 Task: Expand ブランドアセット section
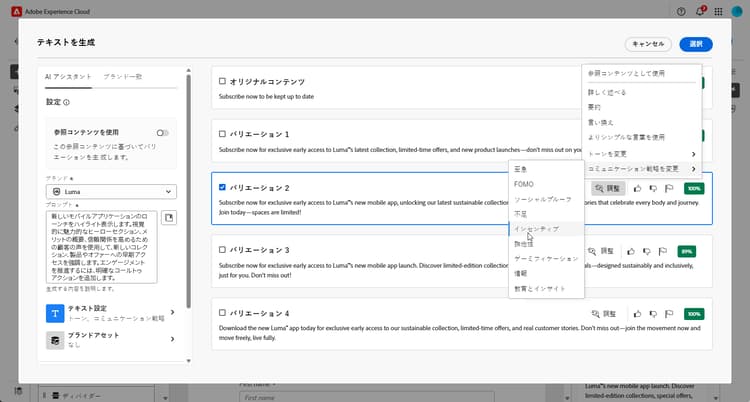point(111,340)
